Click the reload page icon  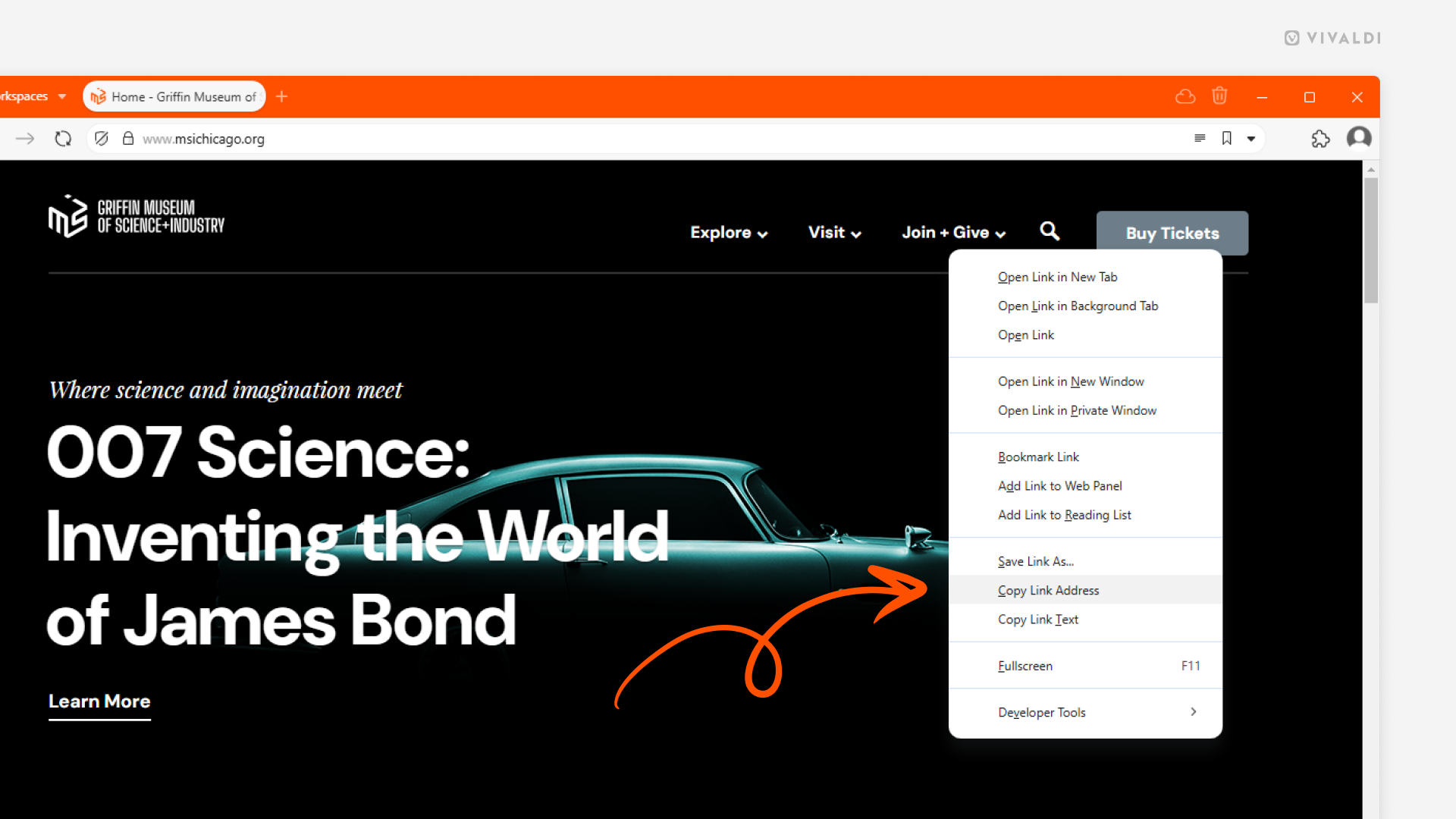(63, 138)
